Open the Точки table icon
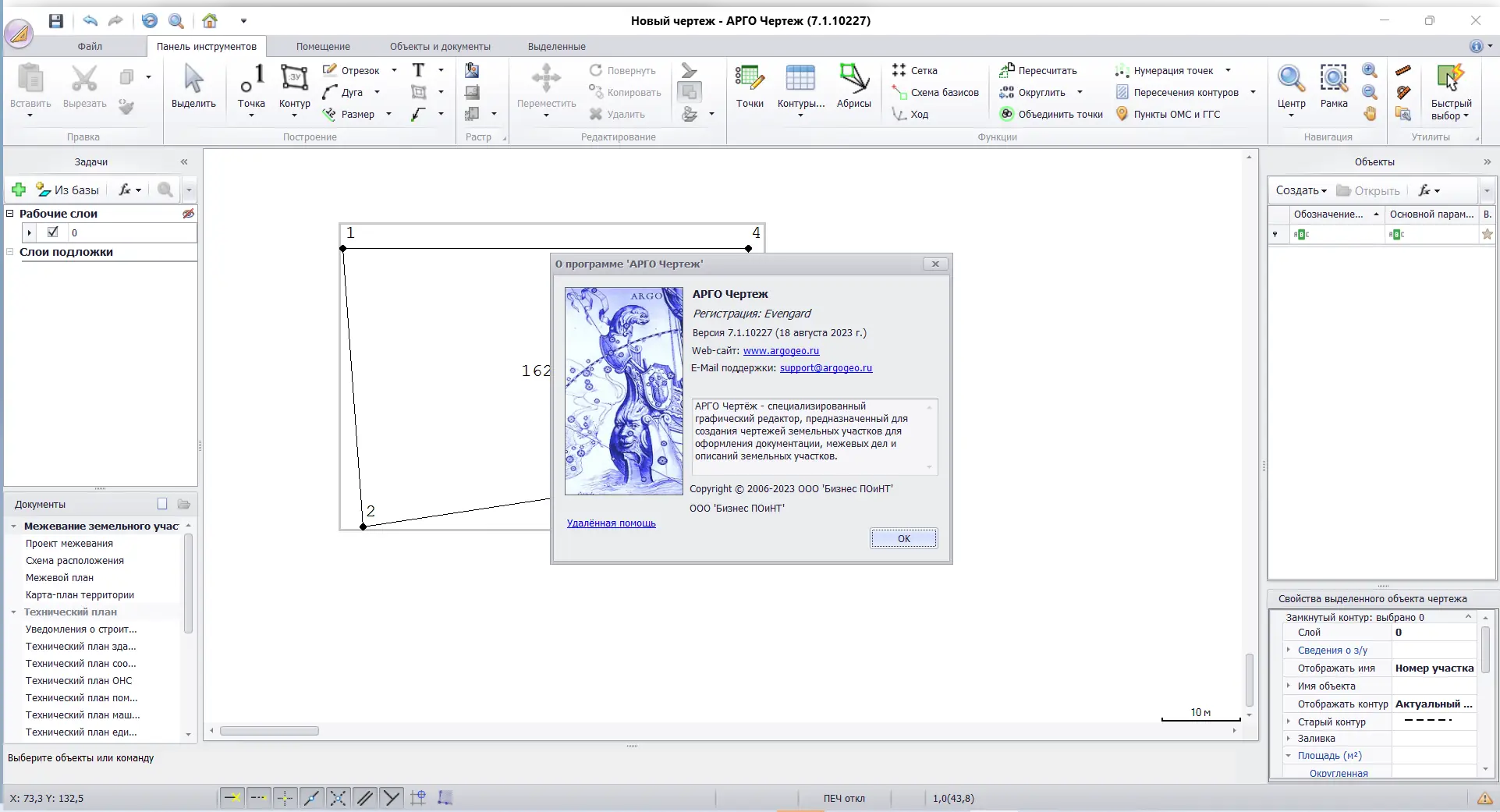 [750, 87]
